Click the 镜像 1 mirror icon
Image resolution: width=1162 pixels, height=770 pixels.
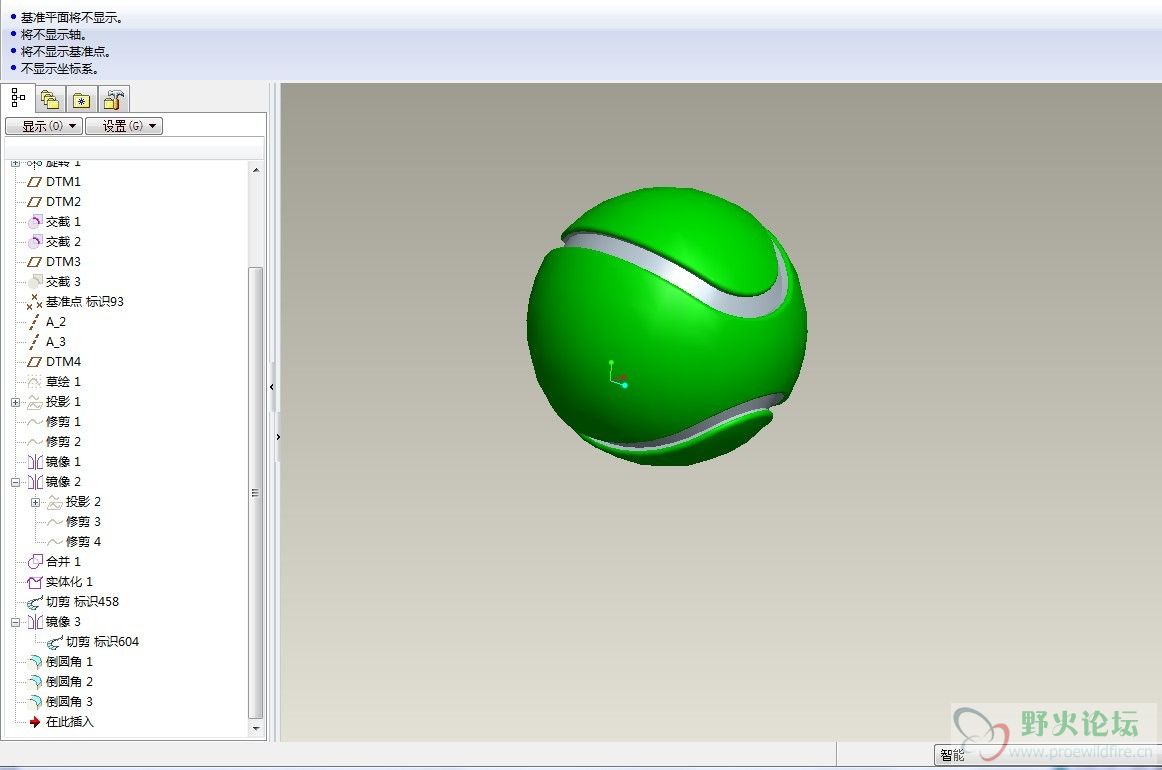click(x=35, y=462)
